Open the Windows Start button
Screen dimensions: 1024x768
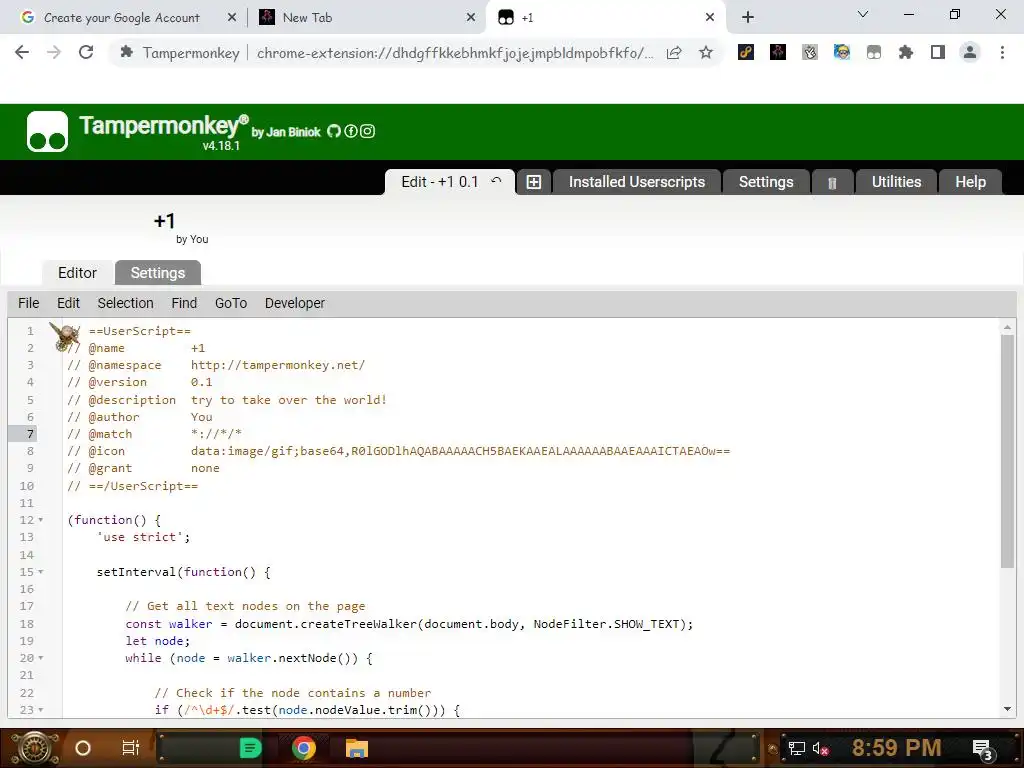point(35,748)
